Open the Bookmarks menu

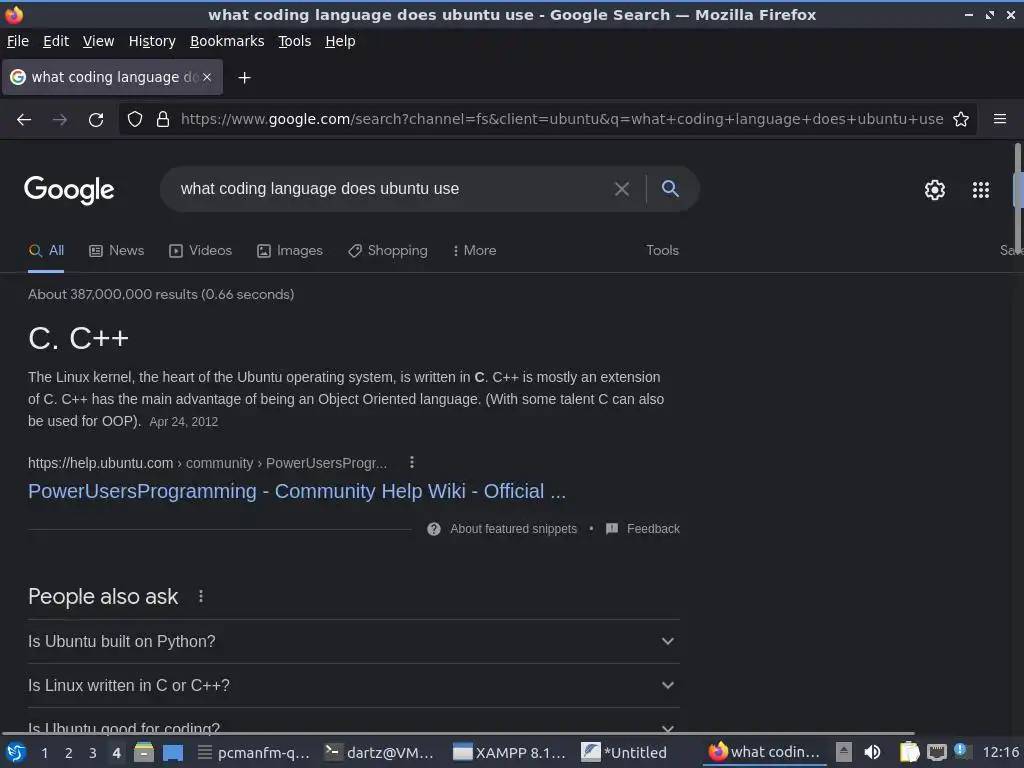(x=227, y=41)
